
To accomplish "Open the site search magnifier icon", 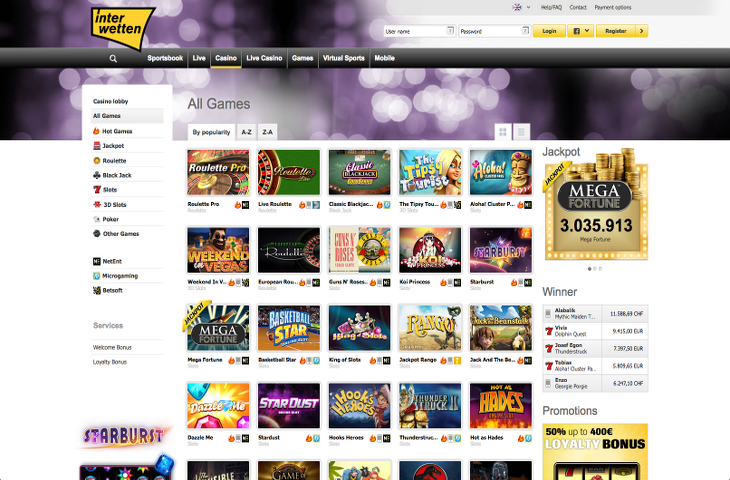I will 113,59.
